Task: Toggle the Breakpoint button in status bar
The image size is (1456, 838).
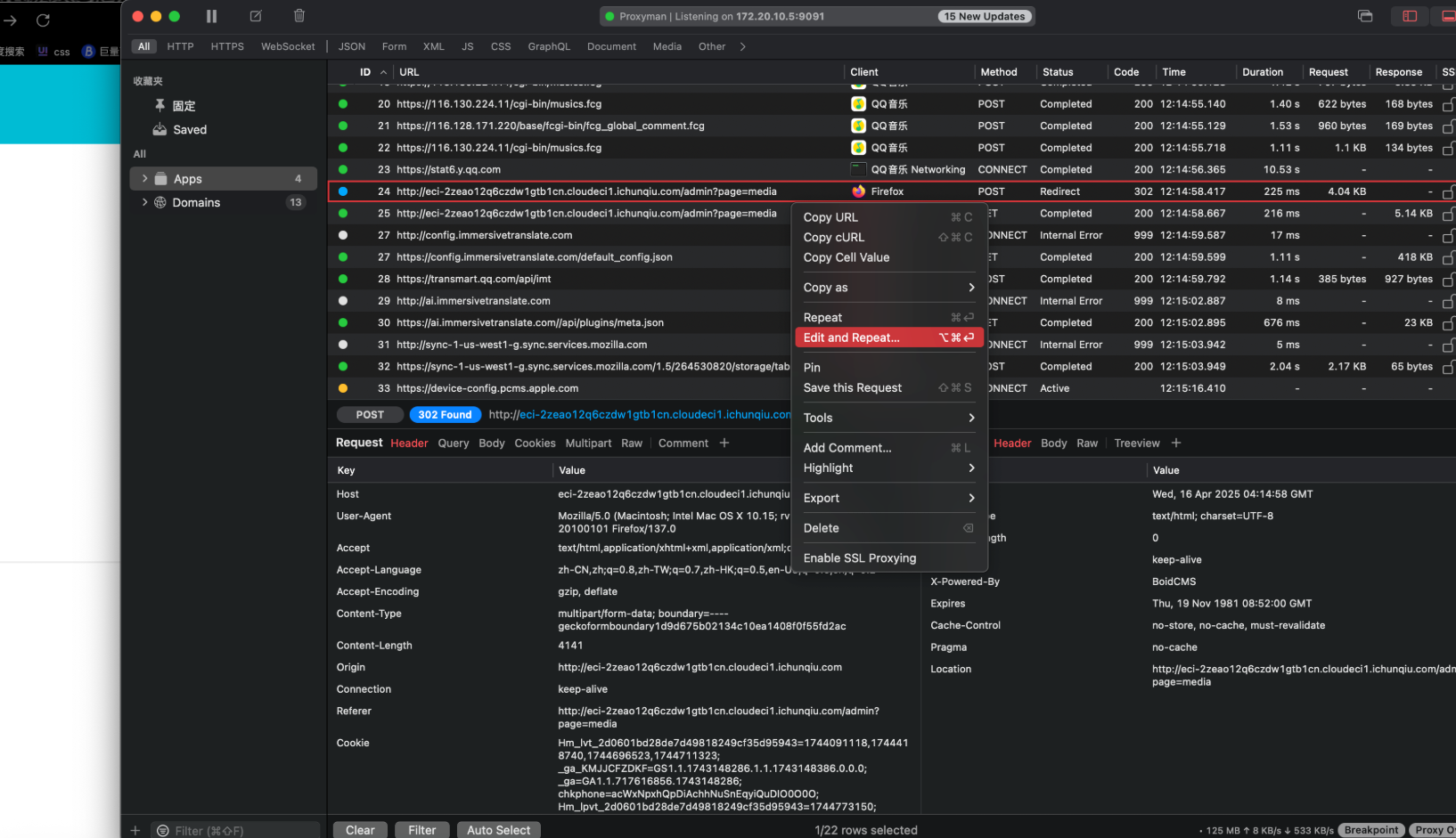Action: coord(1370,830)
